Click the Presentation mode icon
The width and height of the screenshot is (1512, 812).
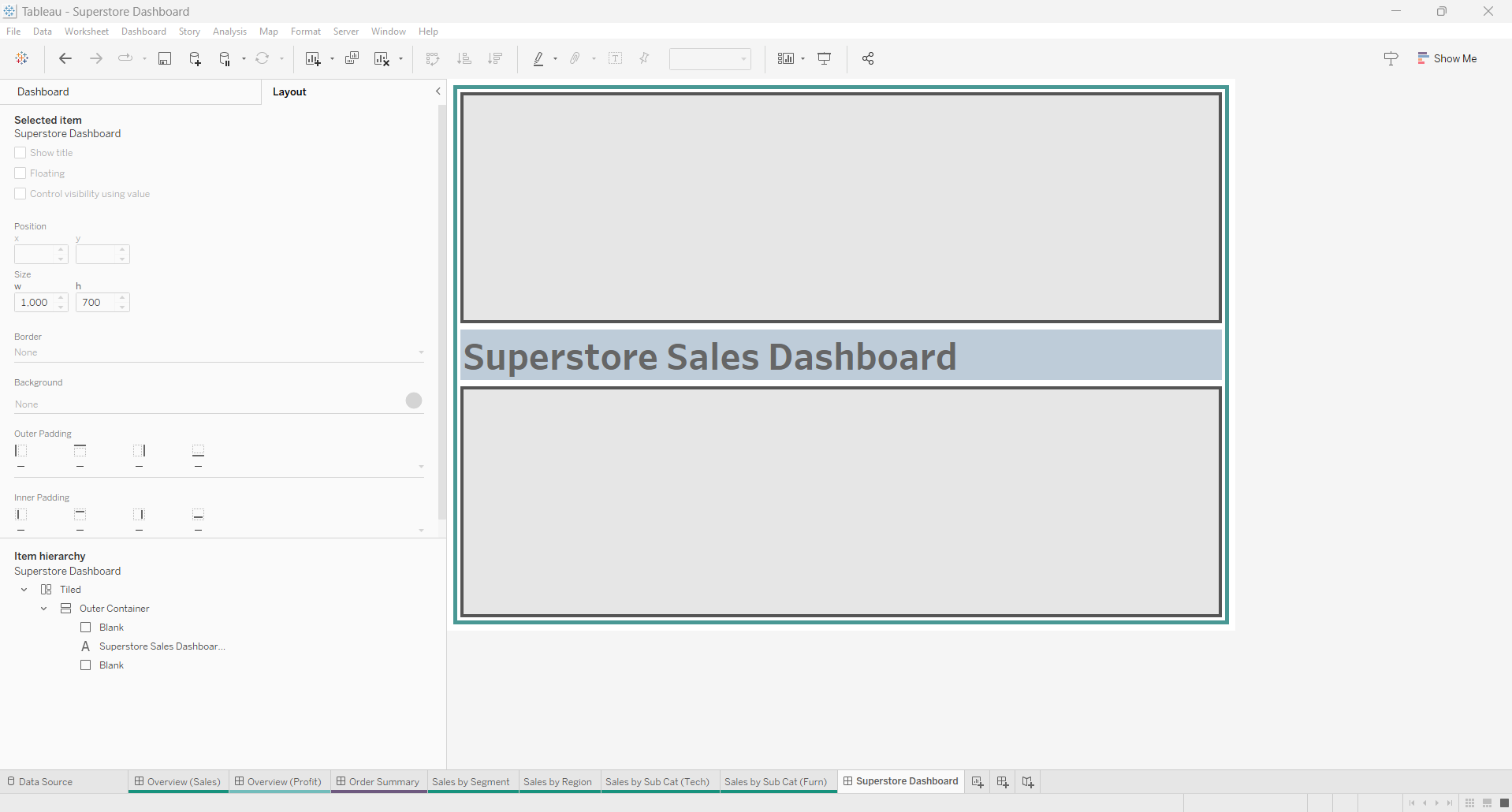pyautogui.click(x=825, y=58)
